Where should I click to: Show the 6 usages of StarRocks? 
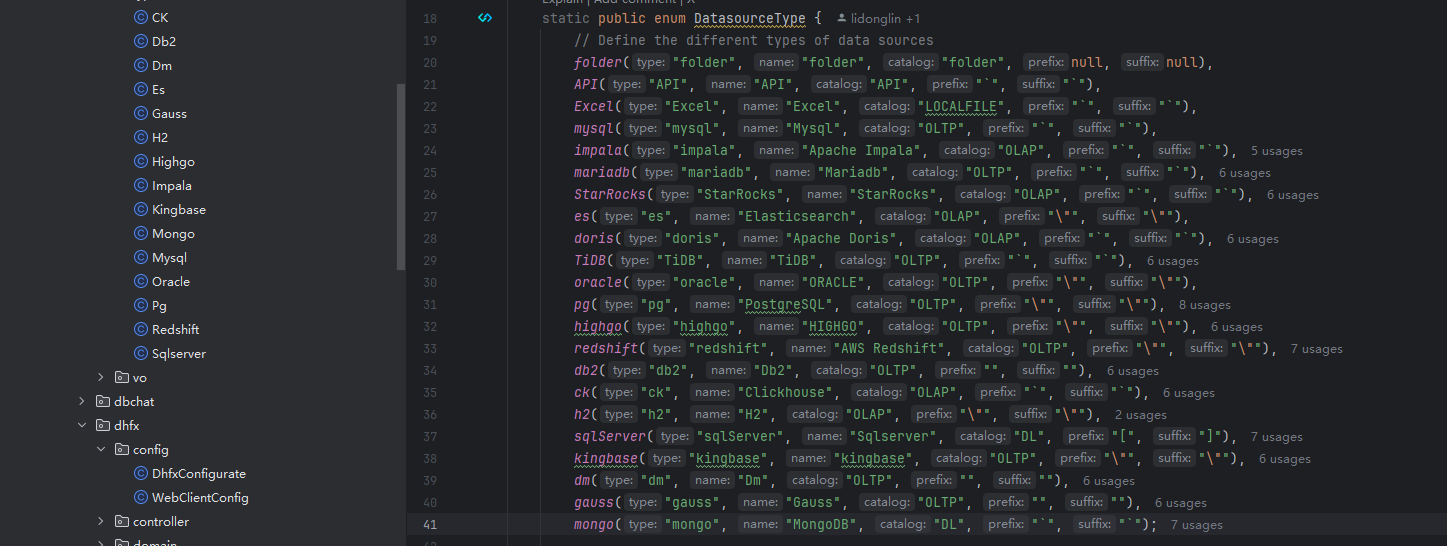[x=1293, y=195]
